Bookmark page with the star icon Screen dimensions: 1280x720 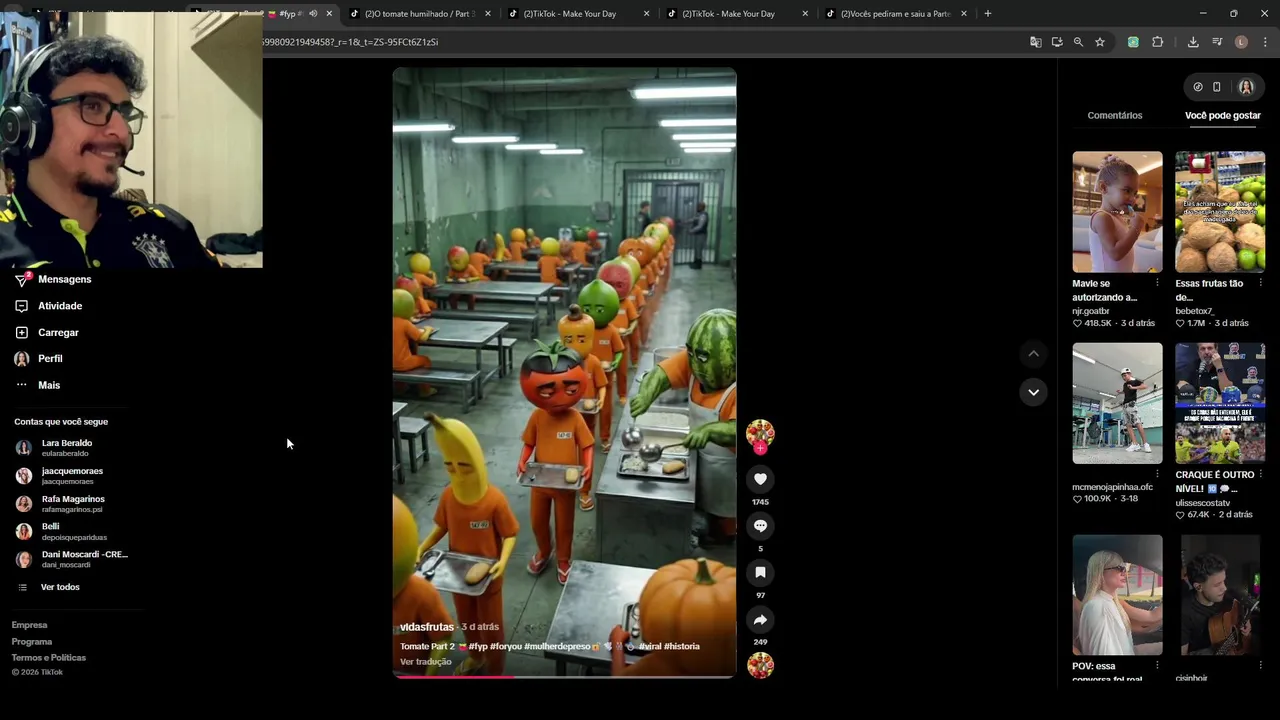1100,42
